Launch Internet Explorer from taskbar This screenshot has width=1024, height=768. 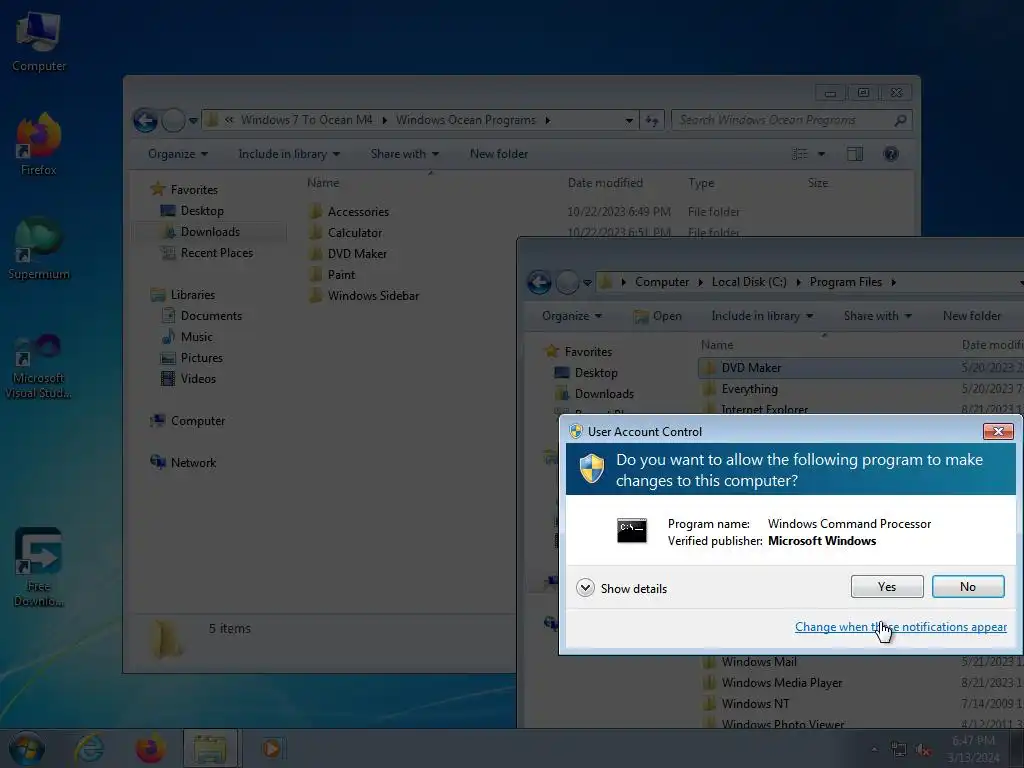tap(89, 748)
